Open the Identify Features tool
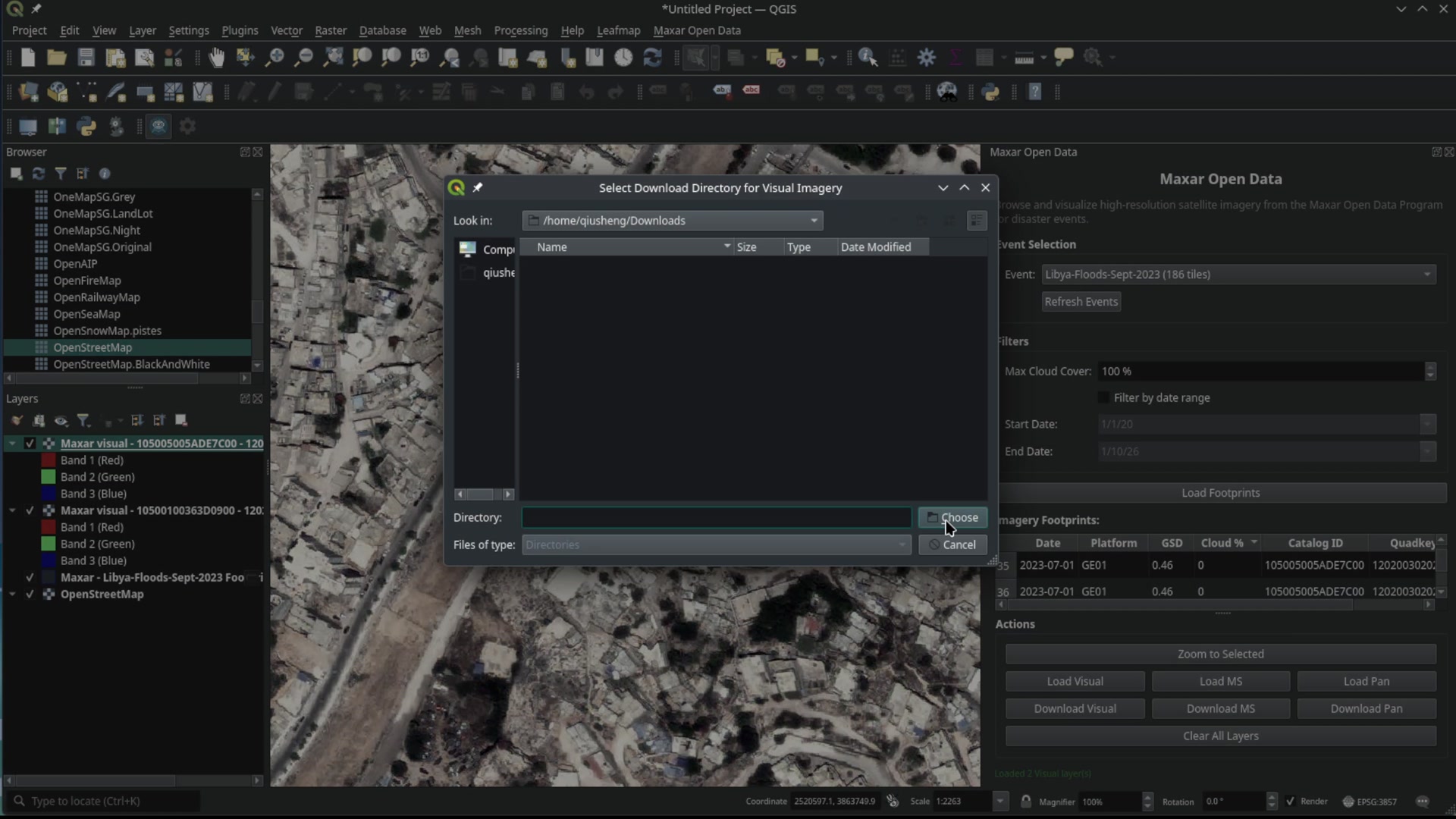This screenshot has height=819, width=1456. tap(868, 58)
